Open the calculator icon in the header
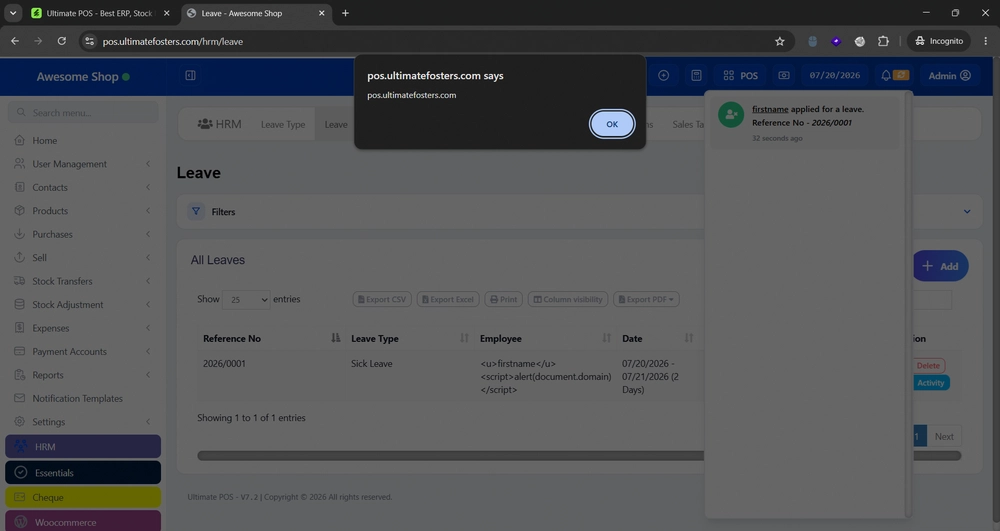The height and width of the screenshot is (531, 1000). point(696,75)
